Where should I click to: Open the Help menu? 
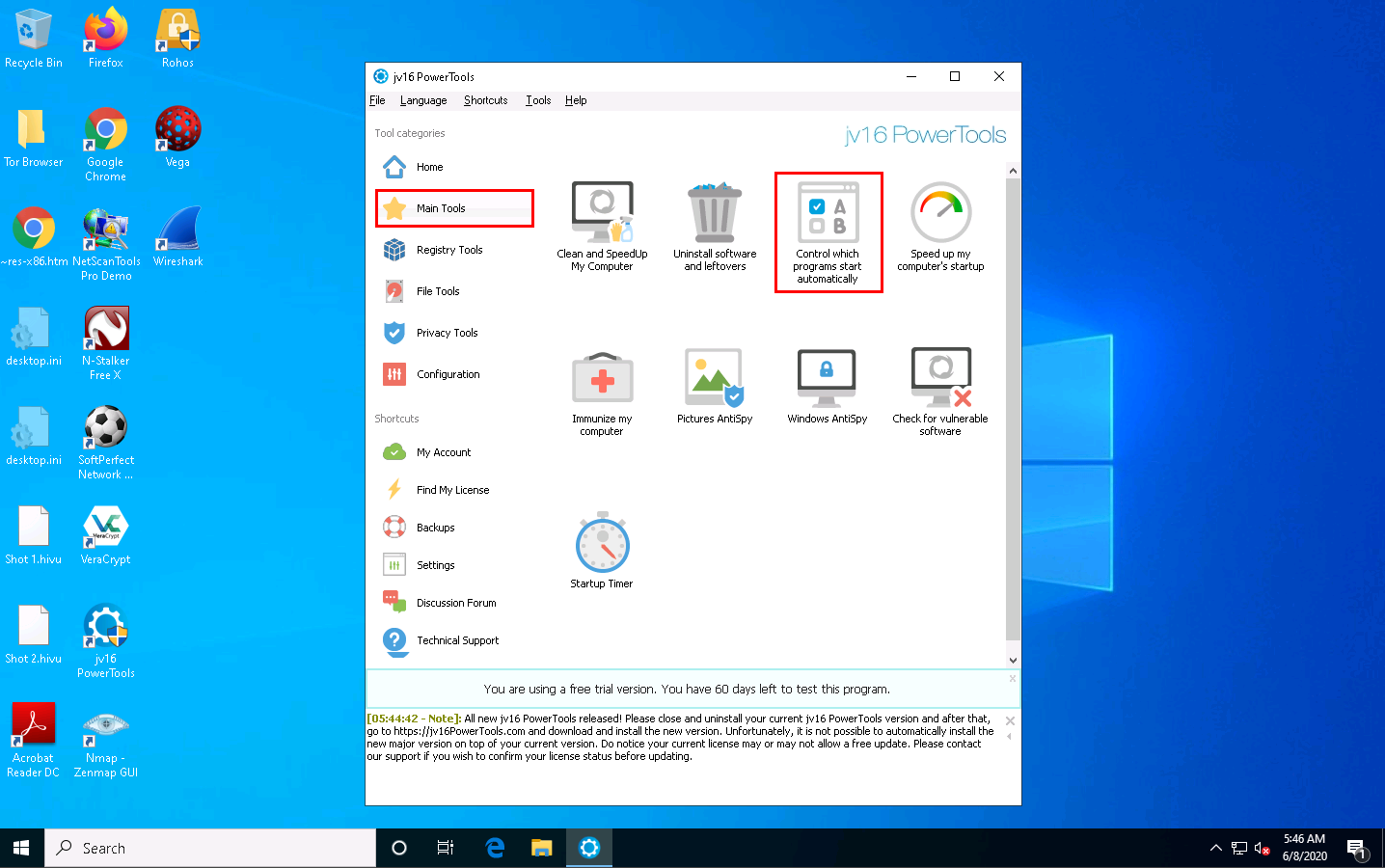tap(576, 100)
